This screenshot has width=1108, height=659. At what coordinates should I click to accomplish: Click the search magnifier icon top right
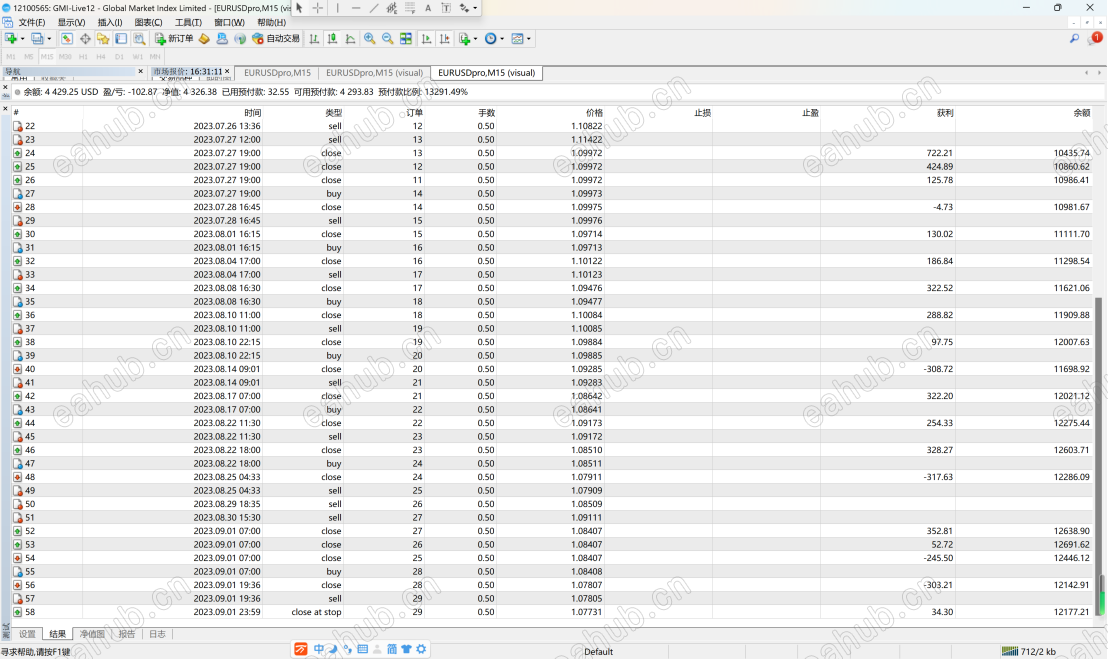pos(1075,39)
